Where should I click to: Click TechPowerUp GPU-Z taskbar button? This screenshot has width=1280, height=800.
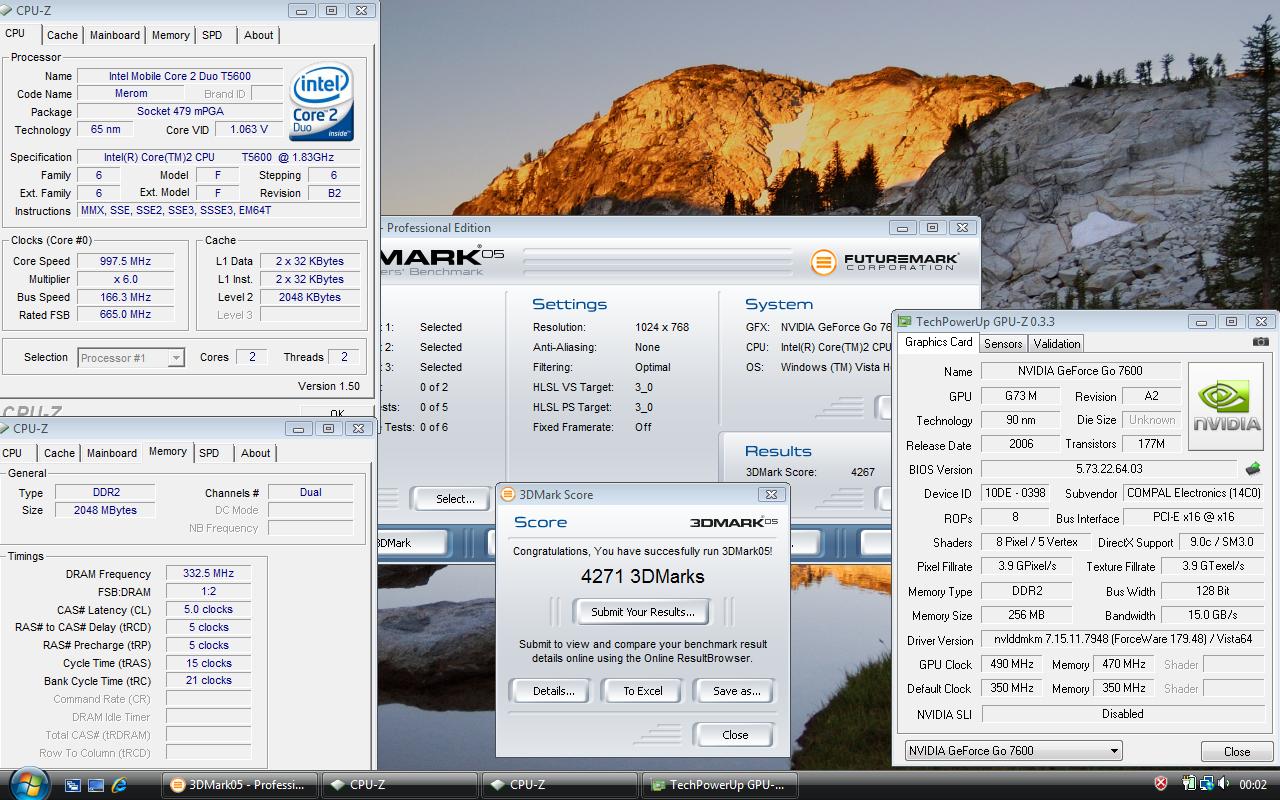tap(719, 785)
